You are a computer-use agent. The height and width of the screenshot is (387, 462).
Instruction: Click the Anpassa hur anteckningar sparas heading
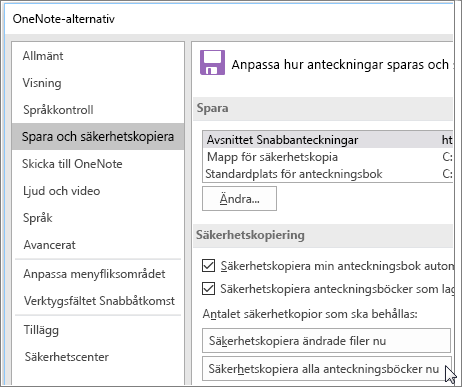point(342,65)
